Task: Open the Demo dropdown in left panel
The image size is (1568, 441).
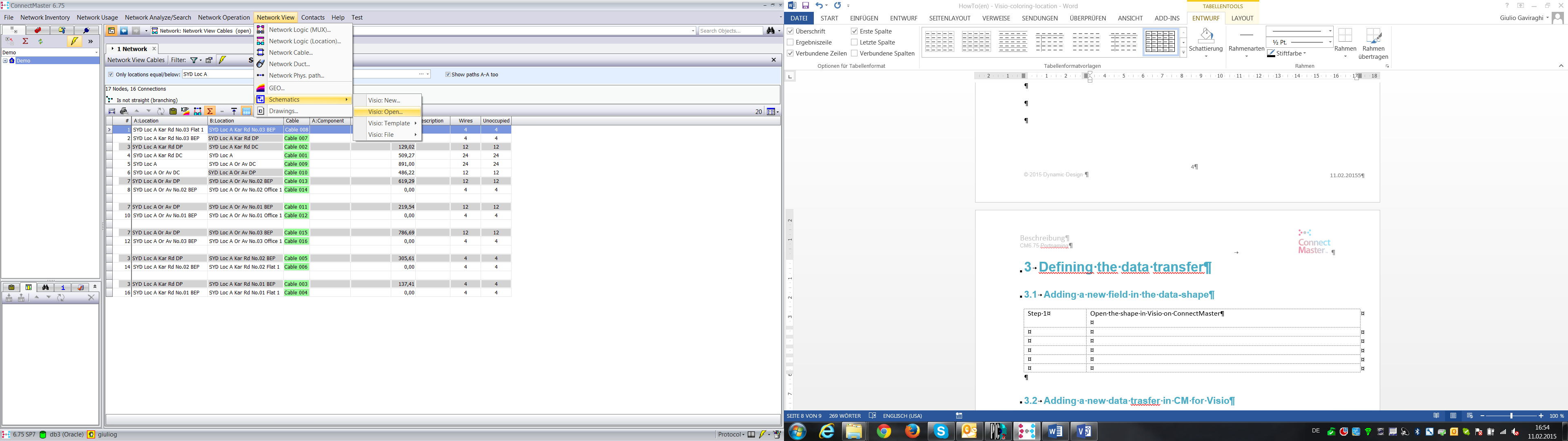Action: pyautogui.click(x=96, y=52)
